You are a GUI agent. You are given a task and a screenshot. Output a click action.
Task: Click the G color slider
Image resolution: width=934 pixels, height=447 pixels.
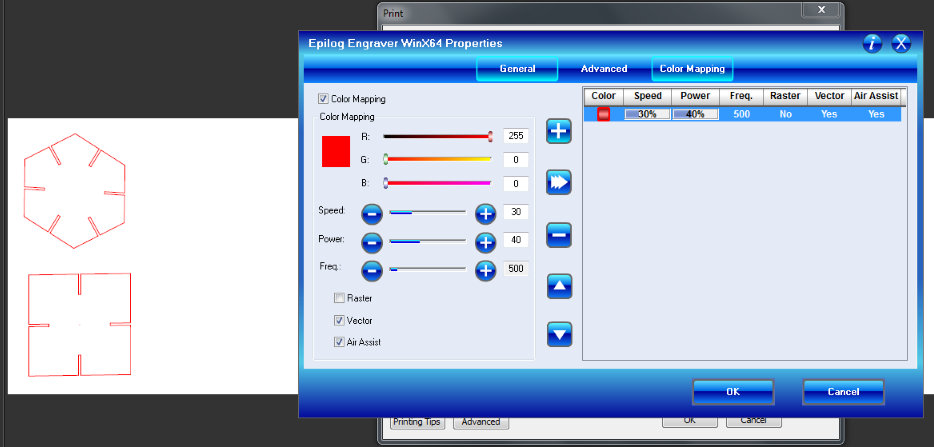437,159
